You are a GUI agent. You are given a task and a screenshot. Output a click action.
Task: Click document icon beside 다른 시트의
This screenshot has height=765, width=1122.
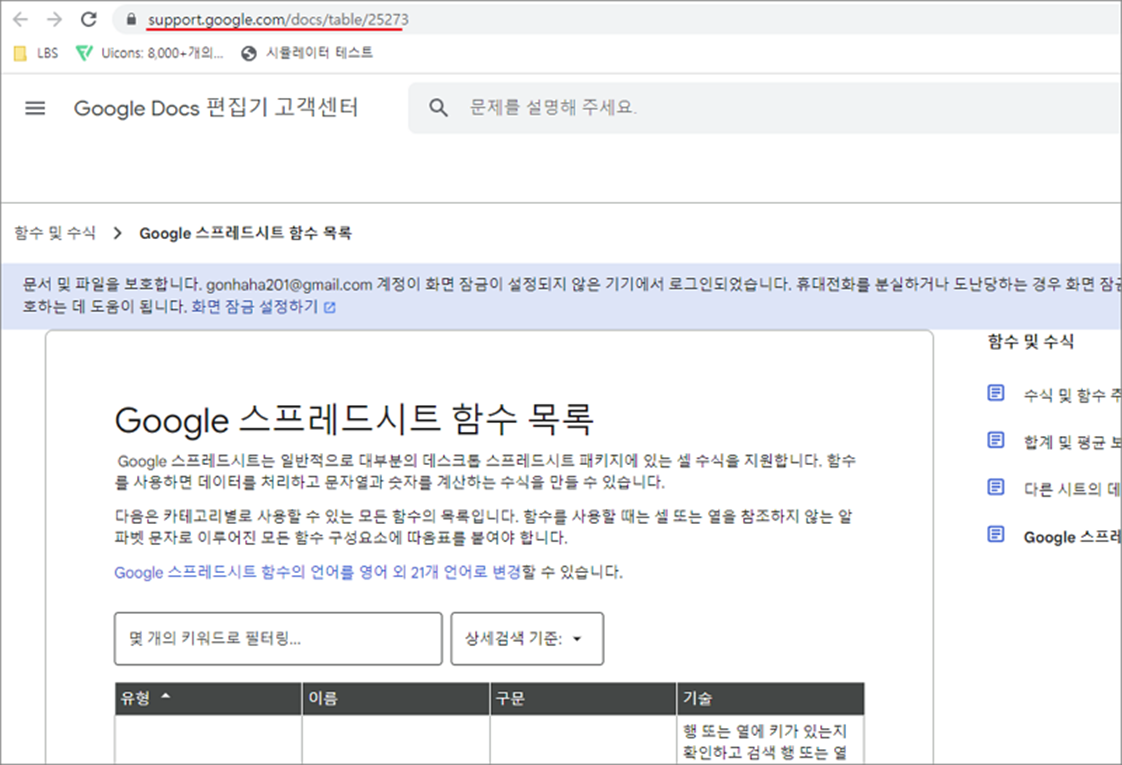(x=995, y=487)
